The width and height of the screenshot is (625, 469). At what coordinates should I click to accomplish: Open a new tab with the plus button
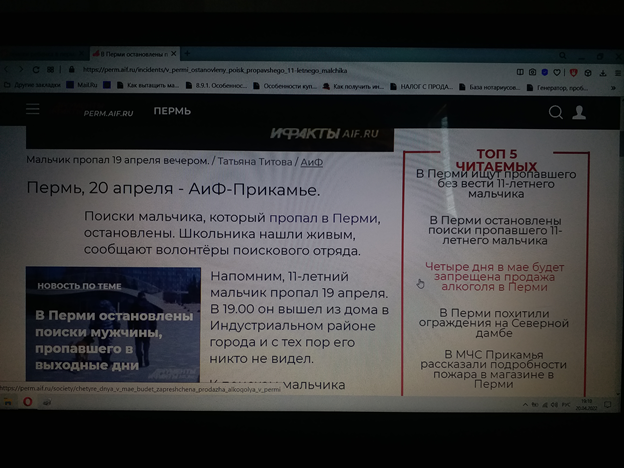[x=187, y=53]
